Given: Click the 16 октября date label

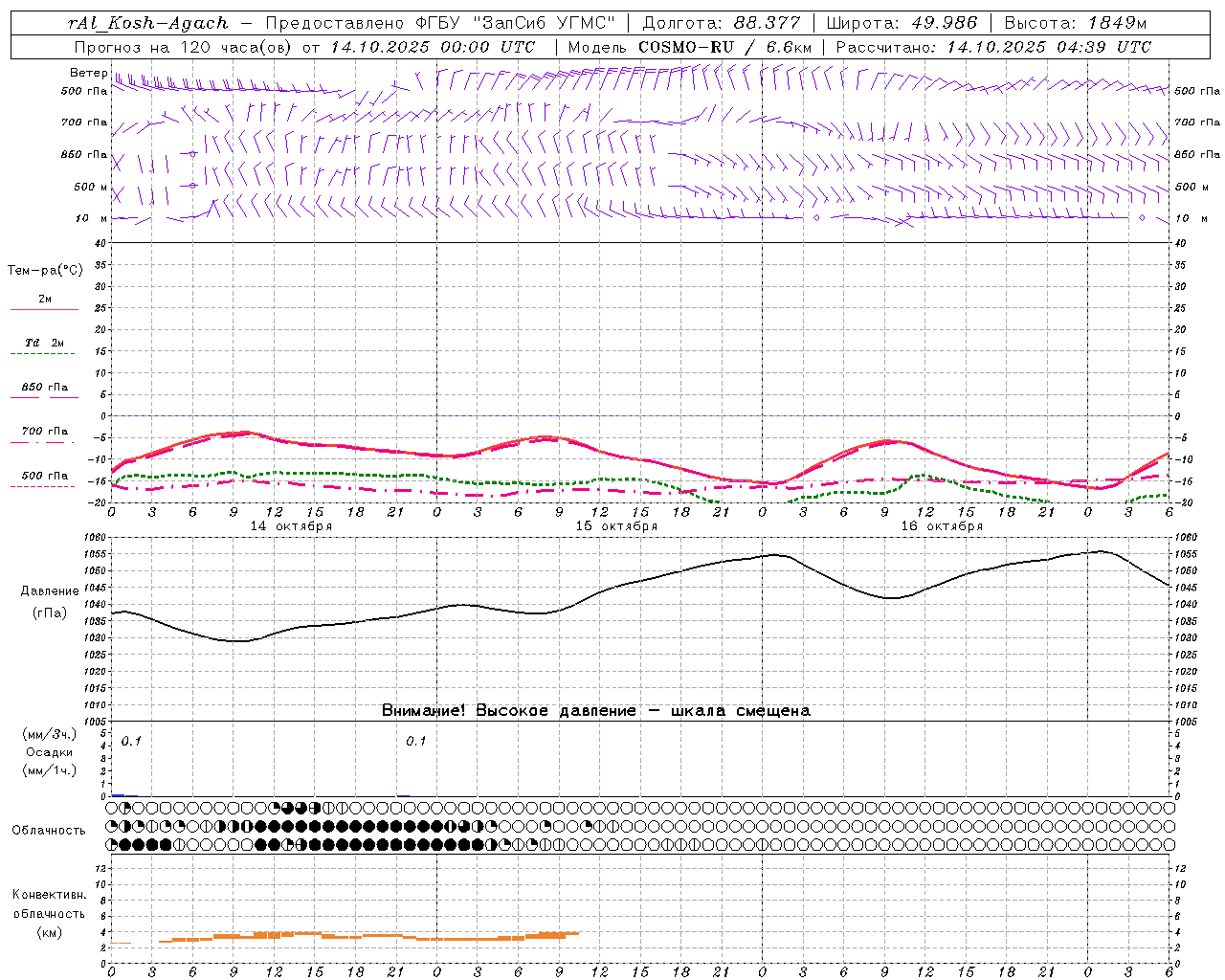Looking at the screenshot, I should click(x=942, y=526).
